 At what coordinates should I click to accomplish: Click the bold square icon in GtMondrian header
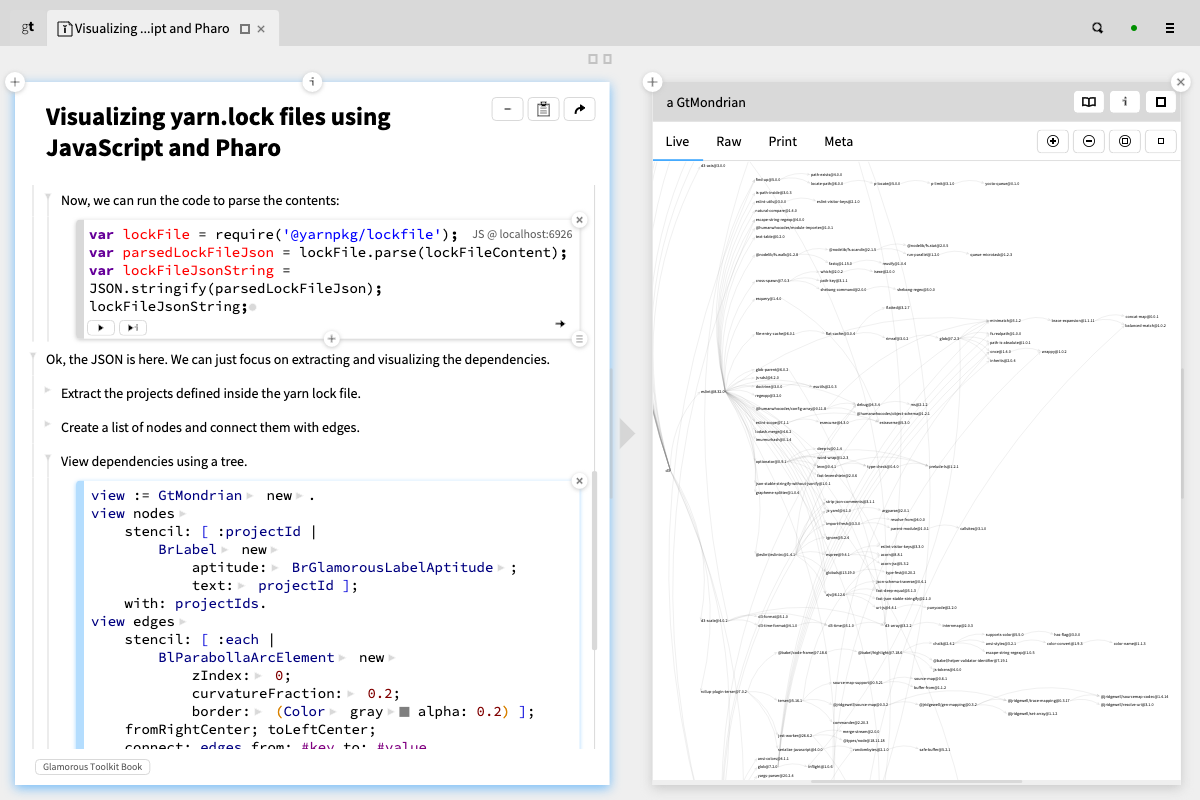point(1161,102)
